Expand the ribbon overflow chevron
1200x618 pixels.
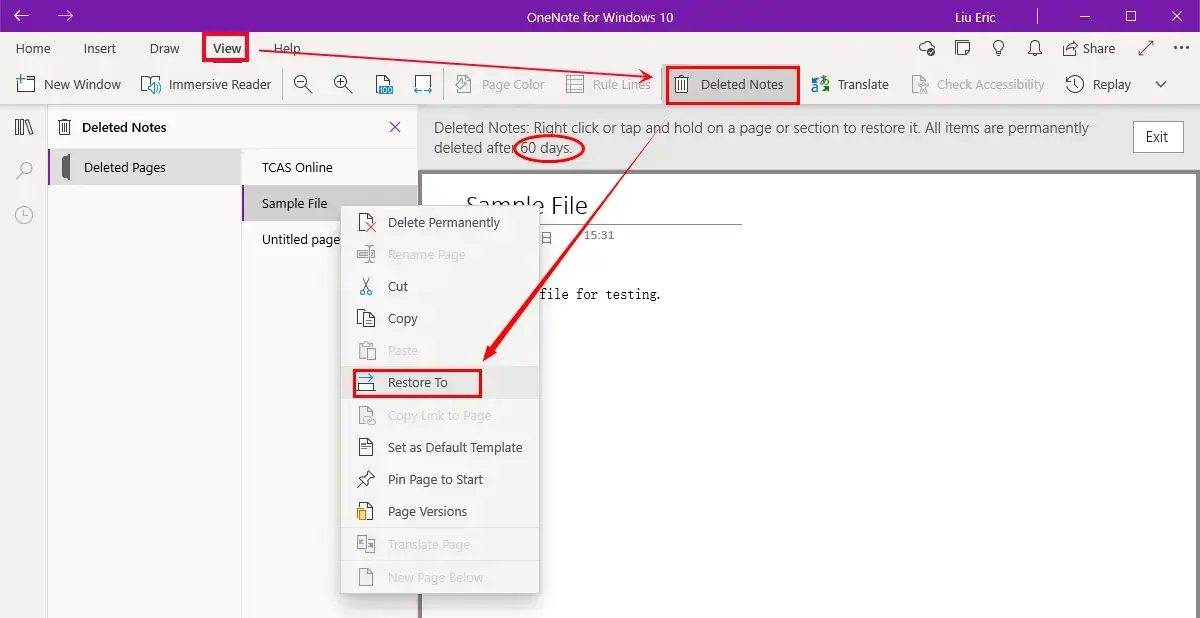[1161, 85]
